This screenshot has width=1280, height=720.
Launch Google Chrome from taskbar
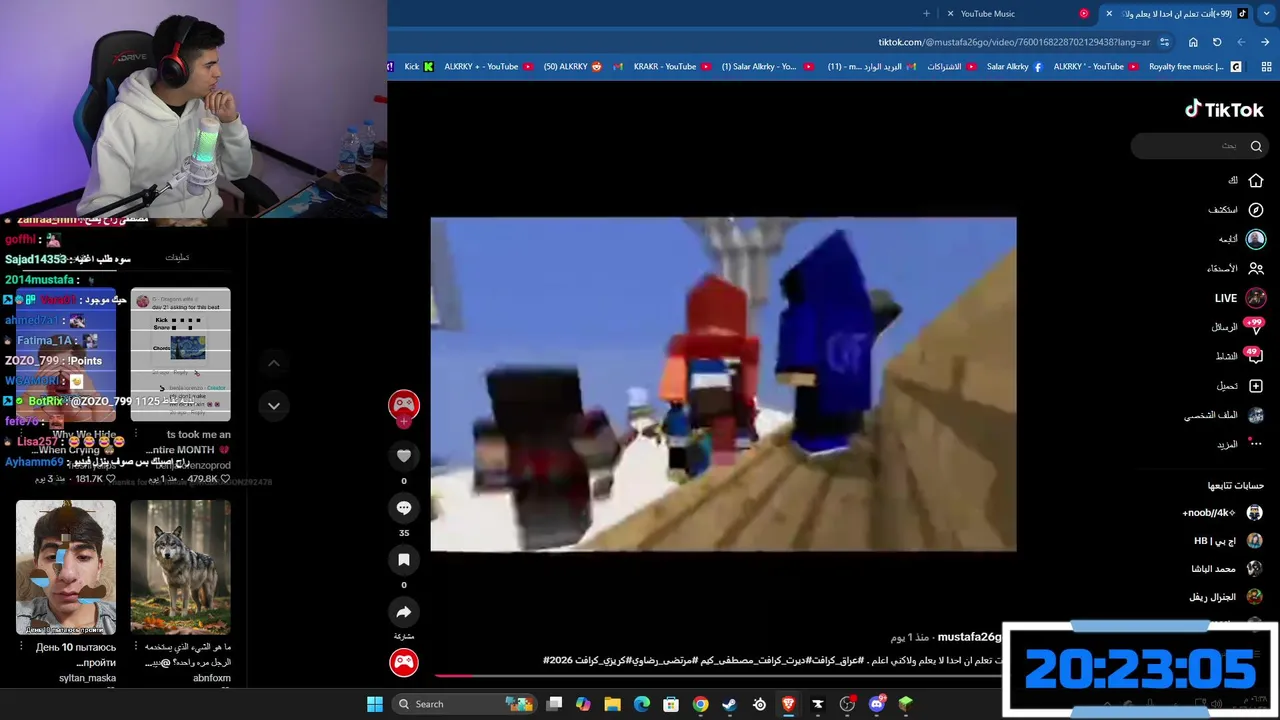pyautogui.click(x=700, y=704)
